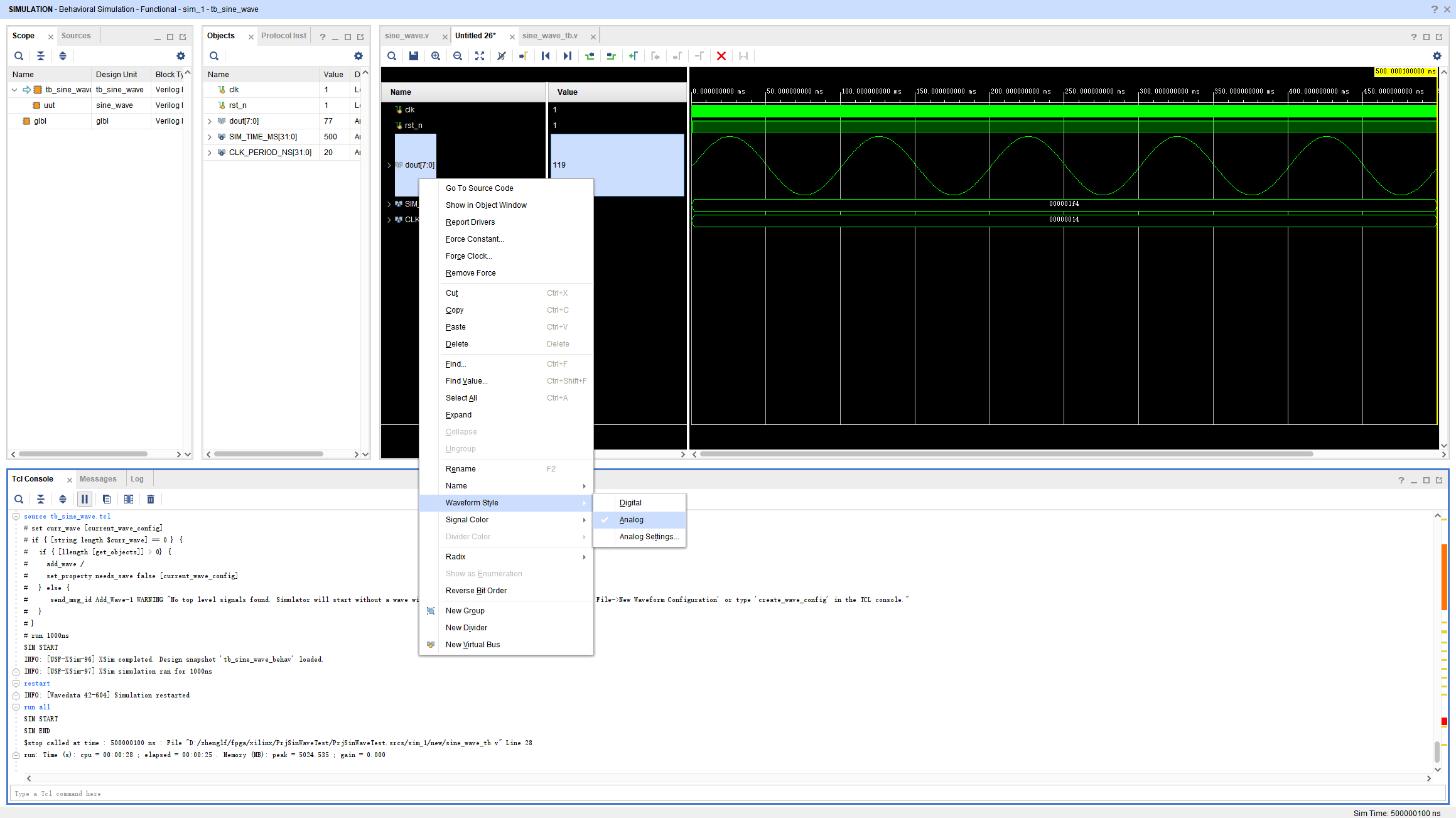
Task: Save the waveform configuration
Action: point(413,56)
